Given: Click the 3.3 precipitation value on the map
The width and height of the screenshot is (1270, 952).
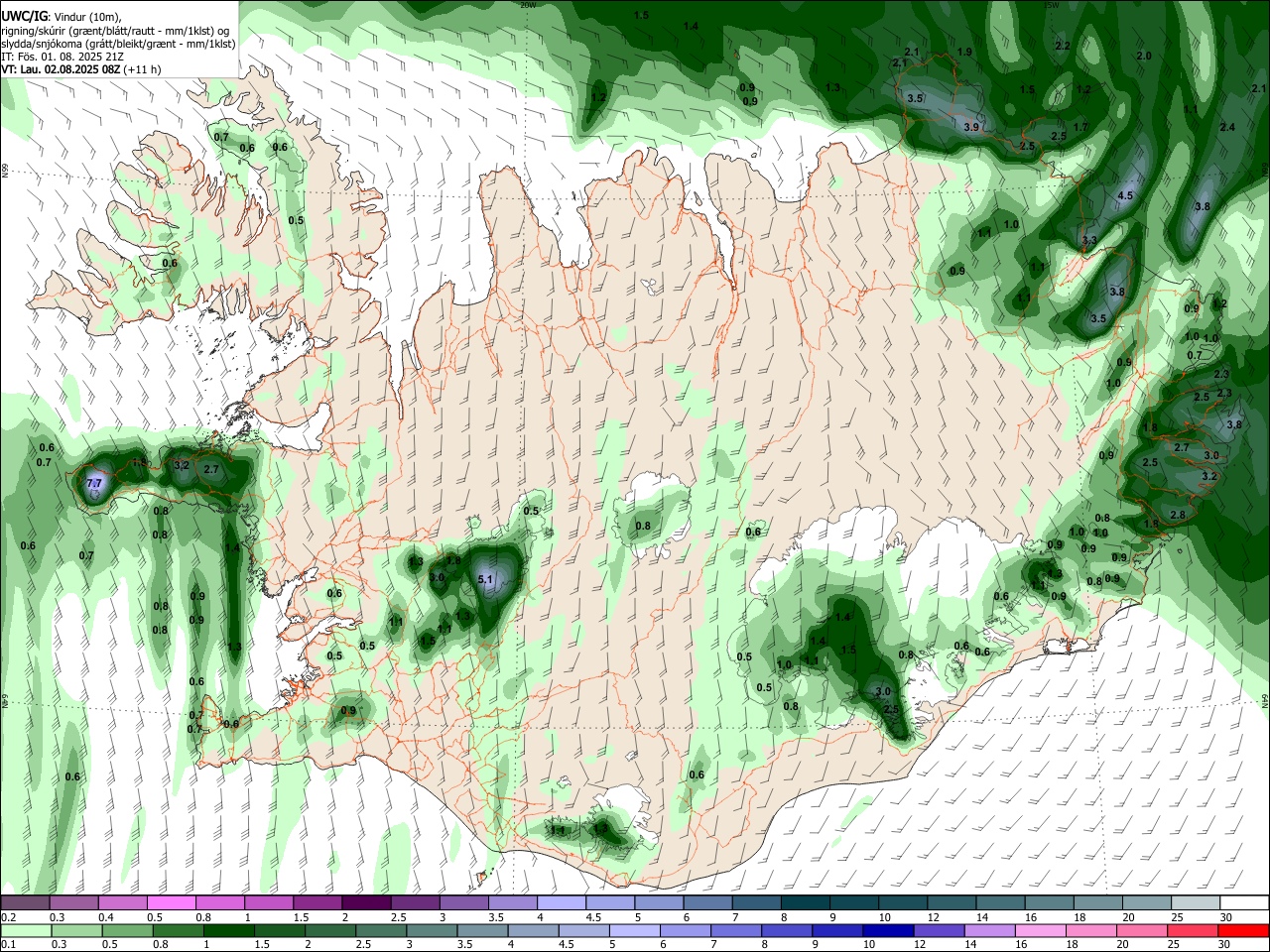Looking at the screenshot, I should pos(1089,240).
